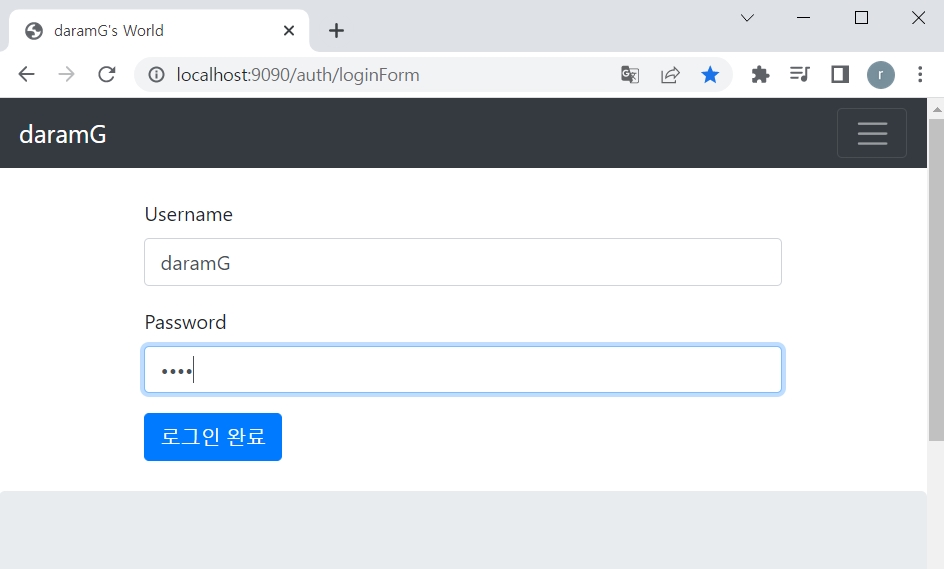Click the Username label text
This screenshot has height=569, width=944.
188,215
